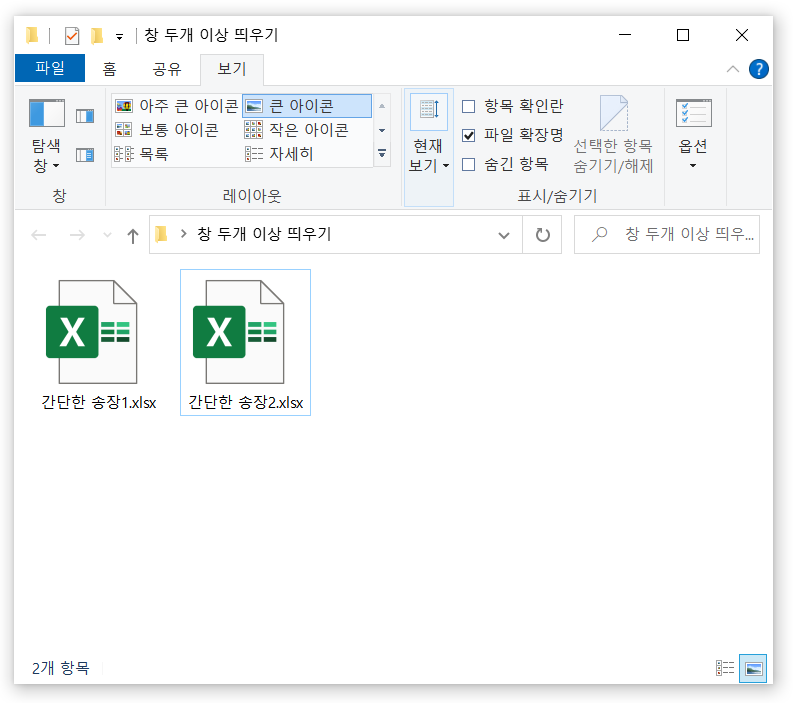This screenshot has width=793, height=703.
Task: Click the back navigation arrow
Action: click(x=39, y=235)
